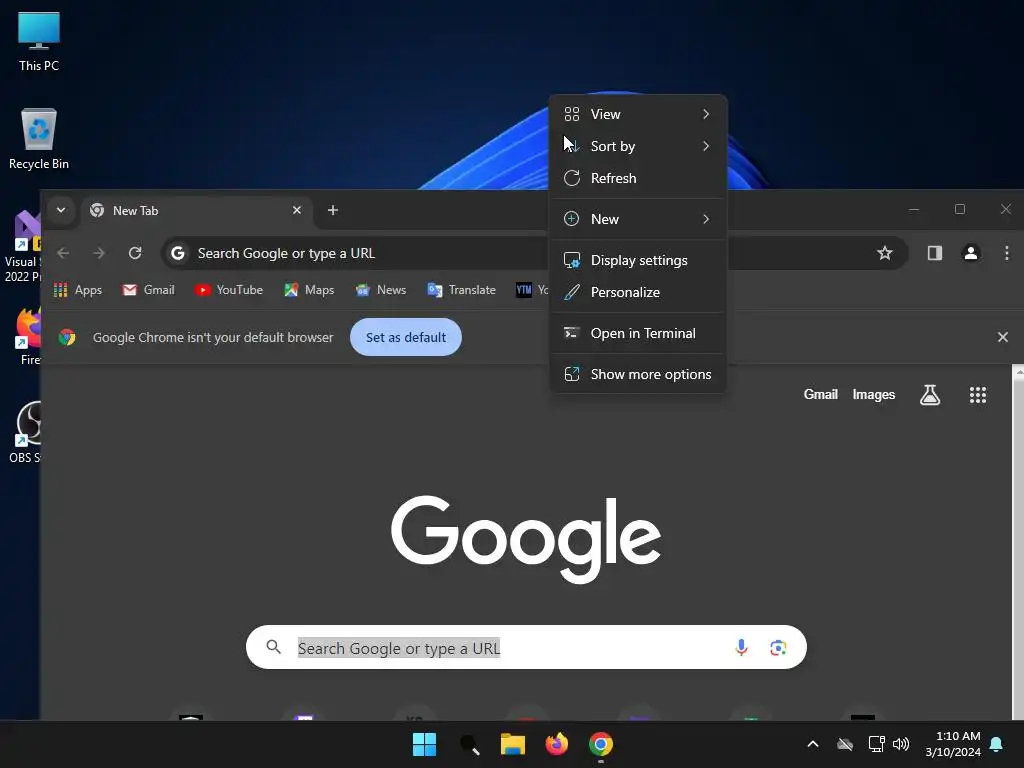Screen dimensions: 1024x768
Task: Switch to Chrome on the taskbar
Action: coord(601,744)
